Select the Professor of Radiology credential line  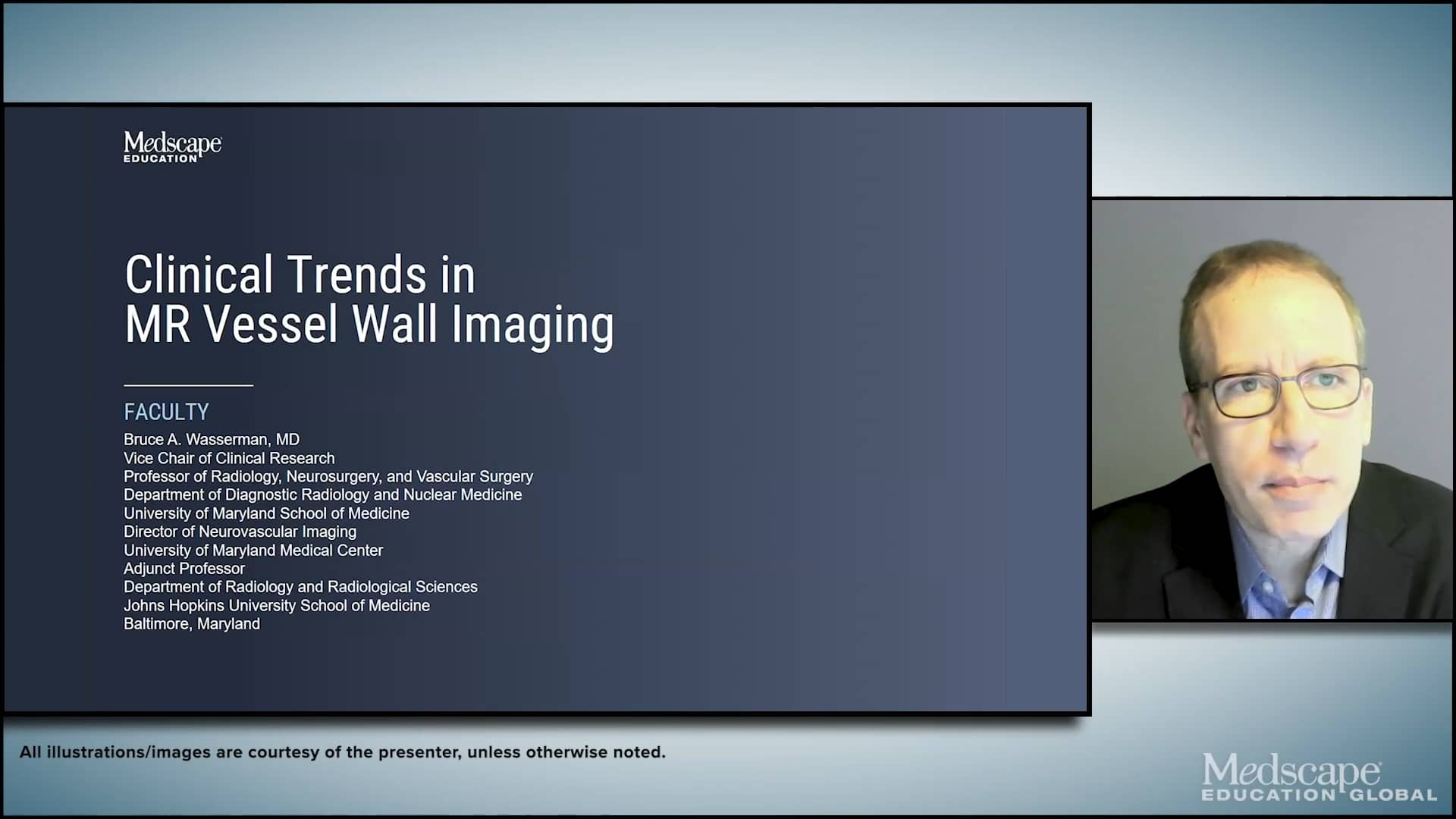[x=328, y=476]
